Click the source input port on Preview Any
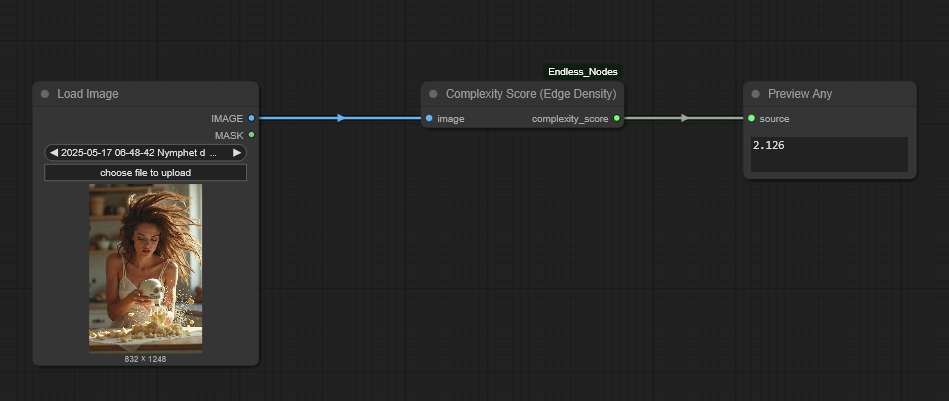This screenshot has height=401, width=949. [x=751, y=118]
